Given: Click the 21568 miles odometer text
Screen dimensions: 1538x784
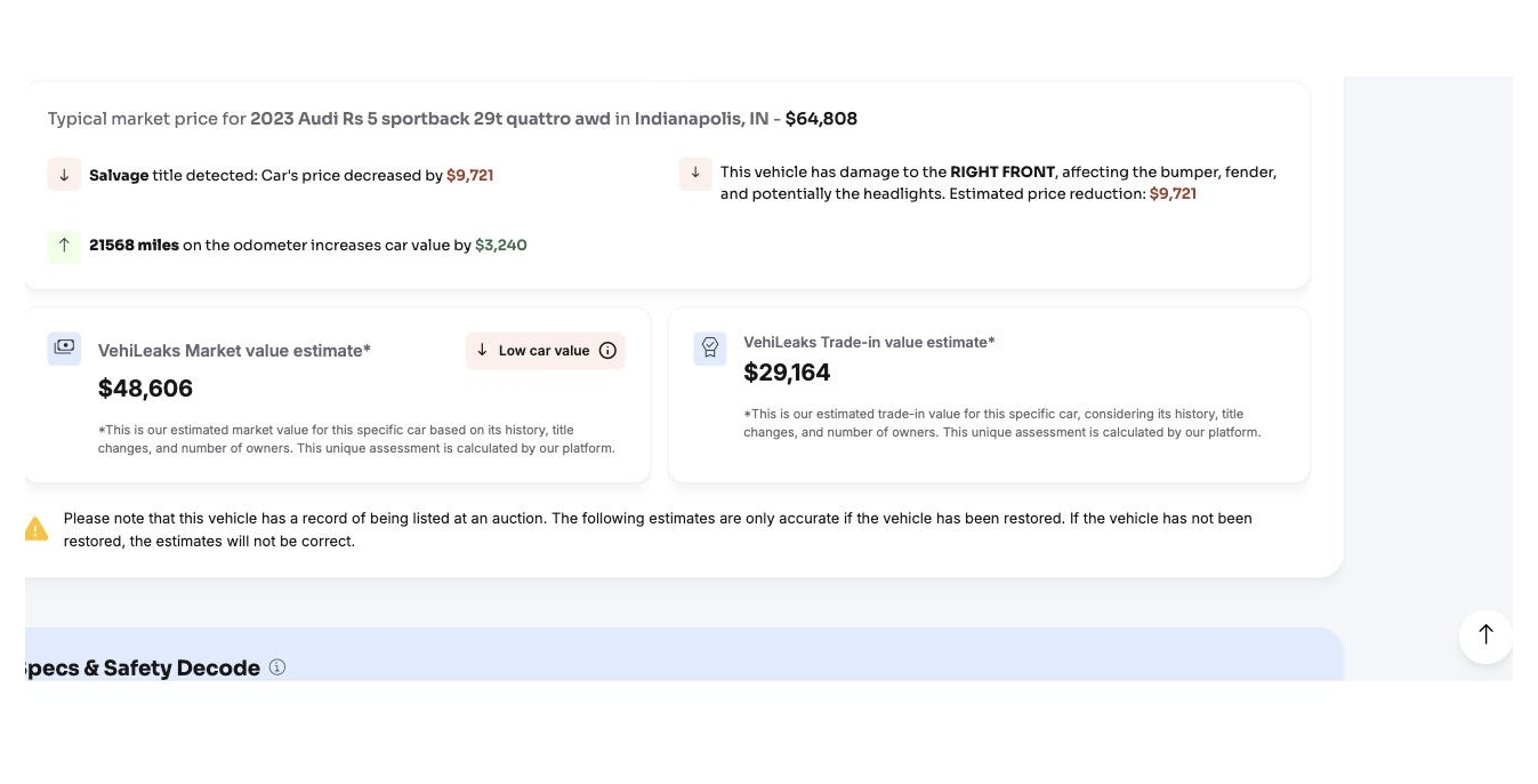Looking at the screenshot, I should 134,245.
